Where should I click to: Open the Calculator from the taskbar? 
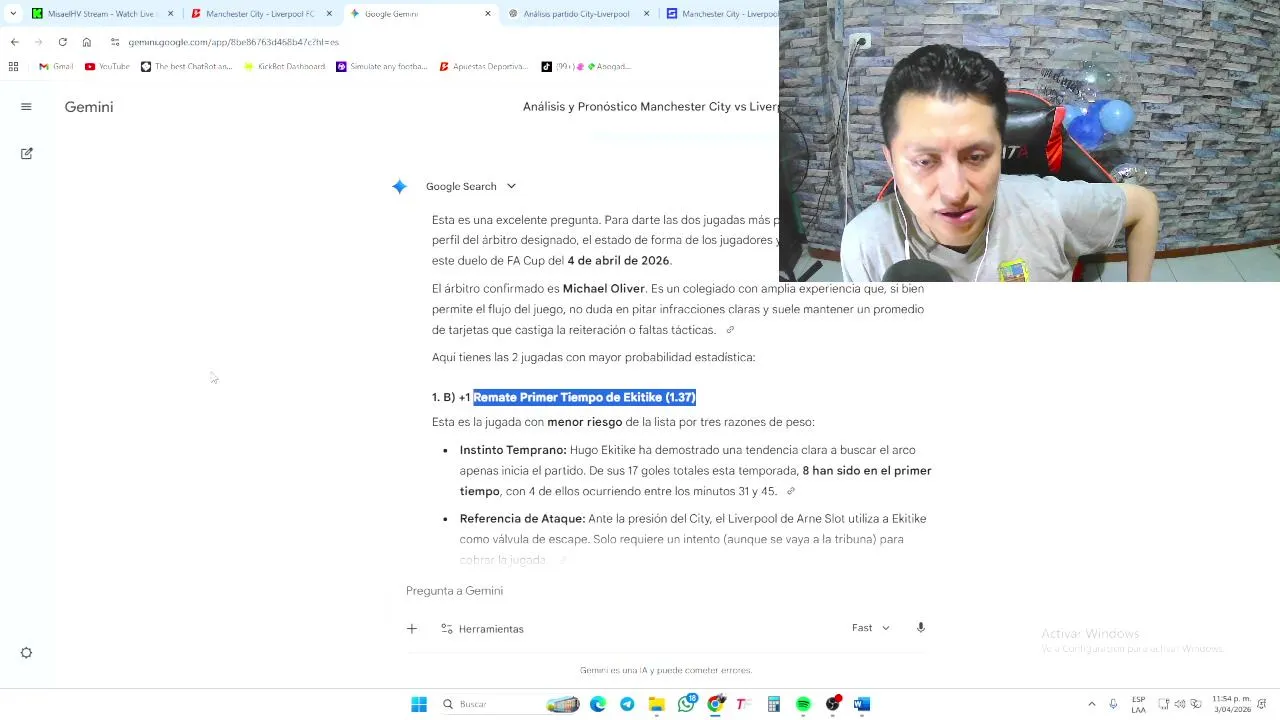click(x=774, y=704)
